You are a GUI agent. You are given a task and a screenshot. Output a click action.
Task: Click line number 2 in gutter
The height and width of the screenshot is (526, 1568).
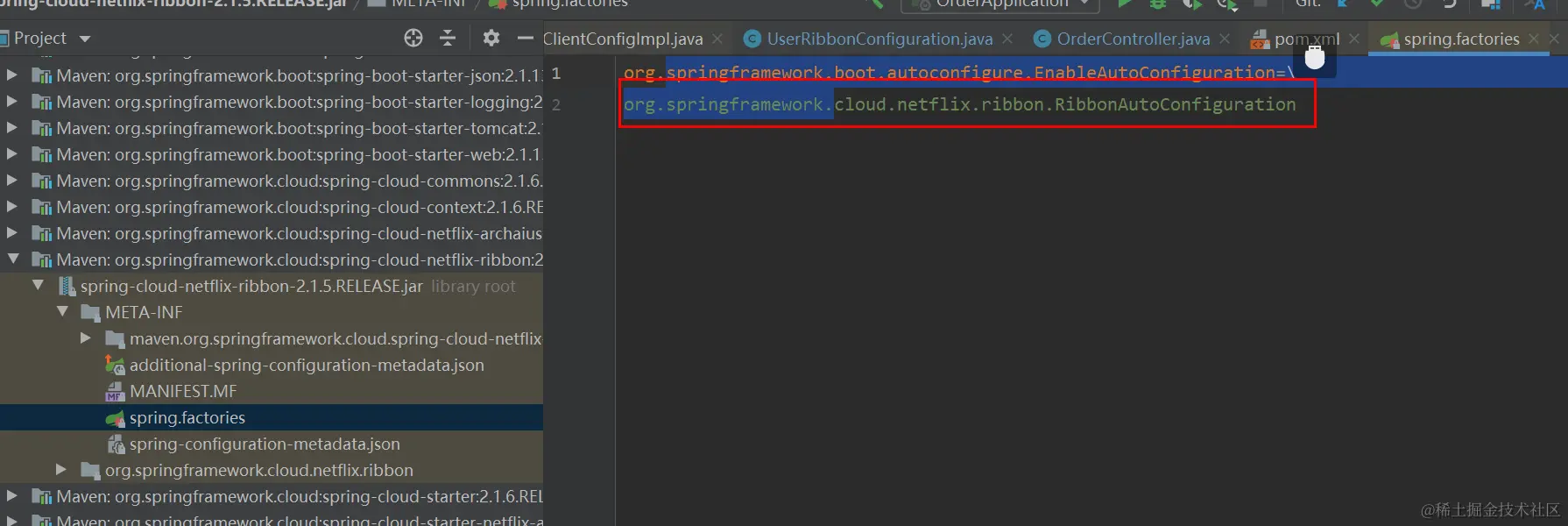coord(555,104)
